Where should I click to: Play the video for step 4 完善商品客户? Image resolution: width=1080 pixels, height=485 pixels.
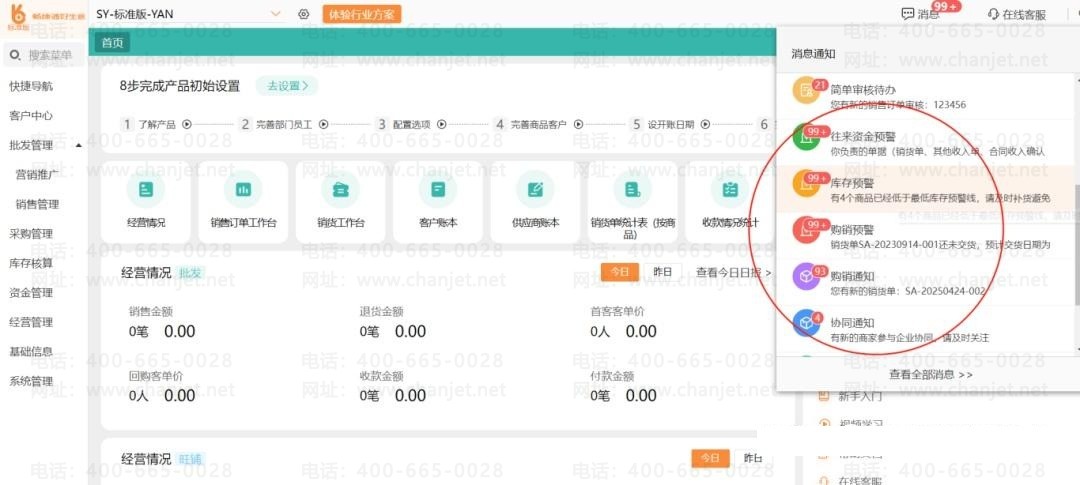coord(579,125)
